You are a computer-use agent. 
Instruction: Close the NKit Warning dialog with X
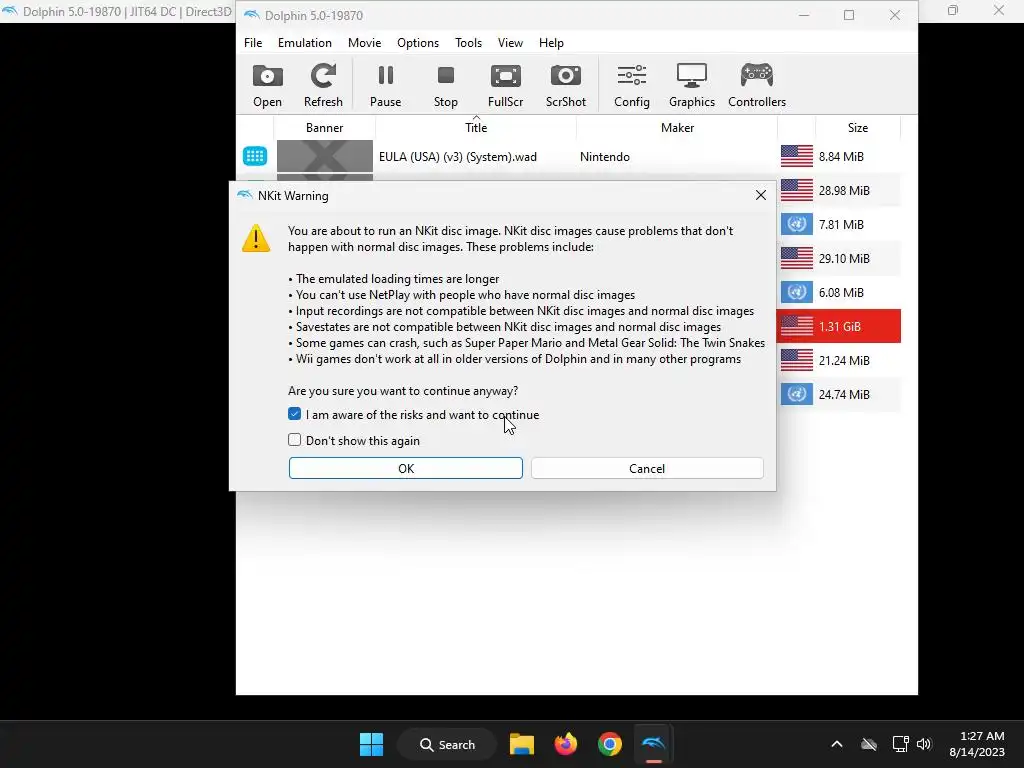760,195
